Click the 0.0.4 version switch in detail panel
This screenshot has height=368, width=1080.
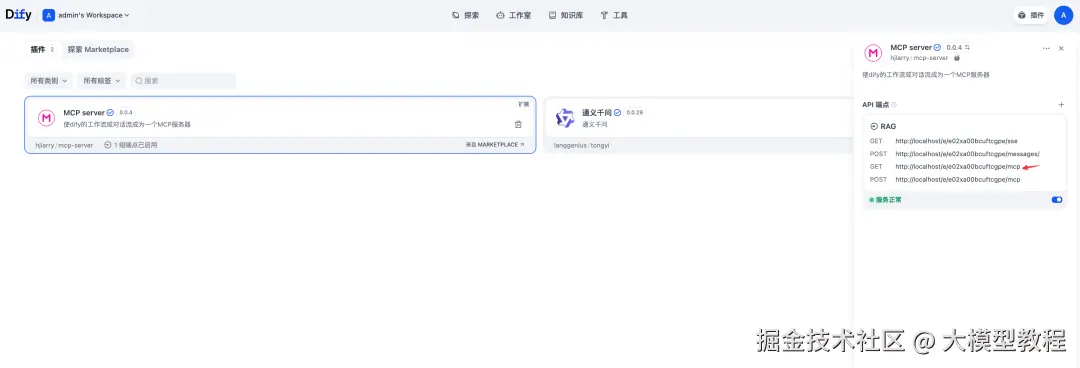point(957,48)
